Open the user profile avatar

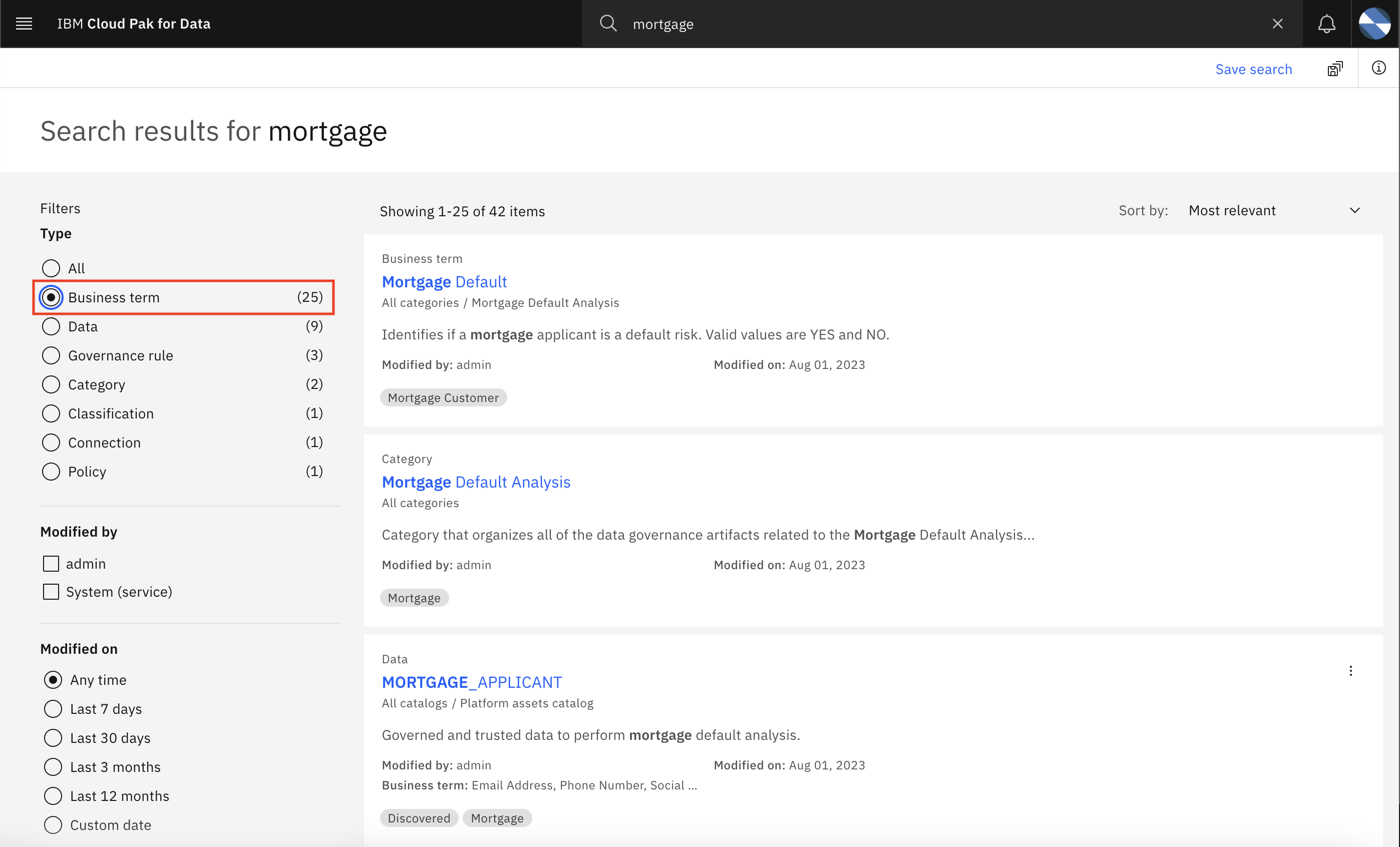[1374, 24]
